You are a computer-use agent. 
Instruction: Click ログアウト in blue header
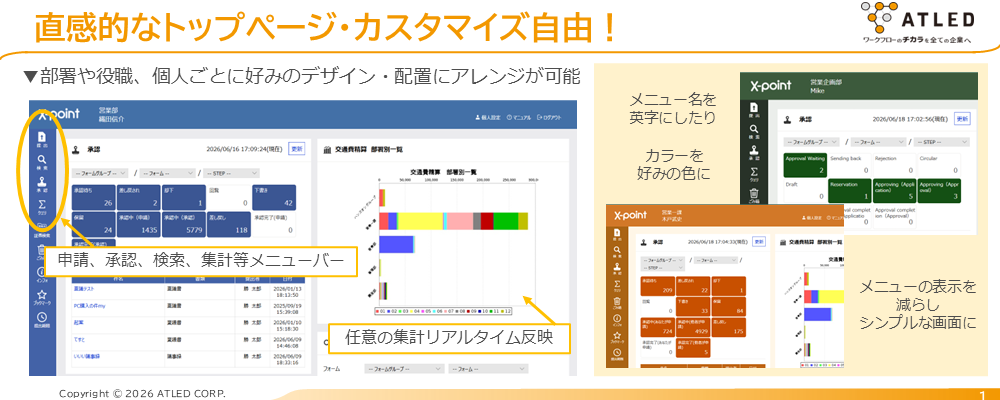click(x=550, y=118)
